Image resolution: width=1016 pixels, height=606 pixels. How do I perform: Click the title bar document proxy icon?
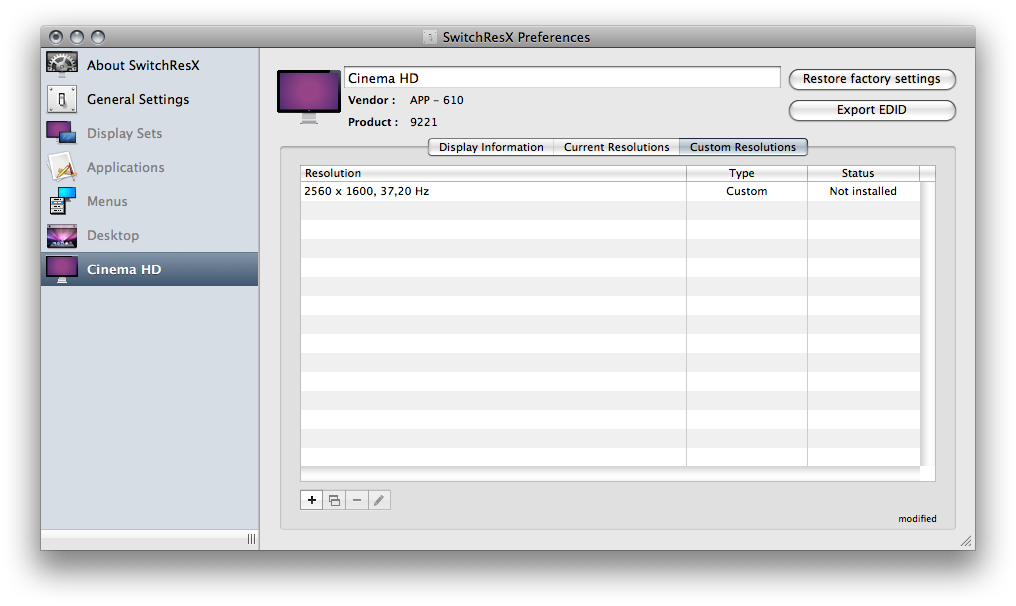pos(430,37)
